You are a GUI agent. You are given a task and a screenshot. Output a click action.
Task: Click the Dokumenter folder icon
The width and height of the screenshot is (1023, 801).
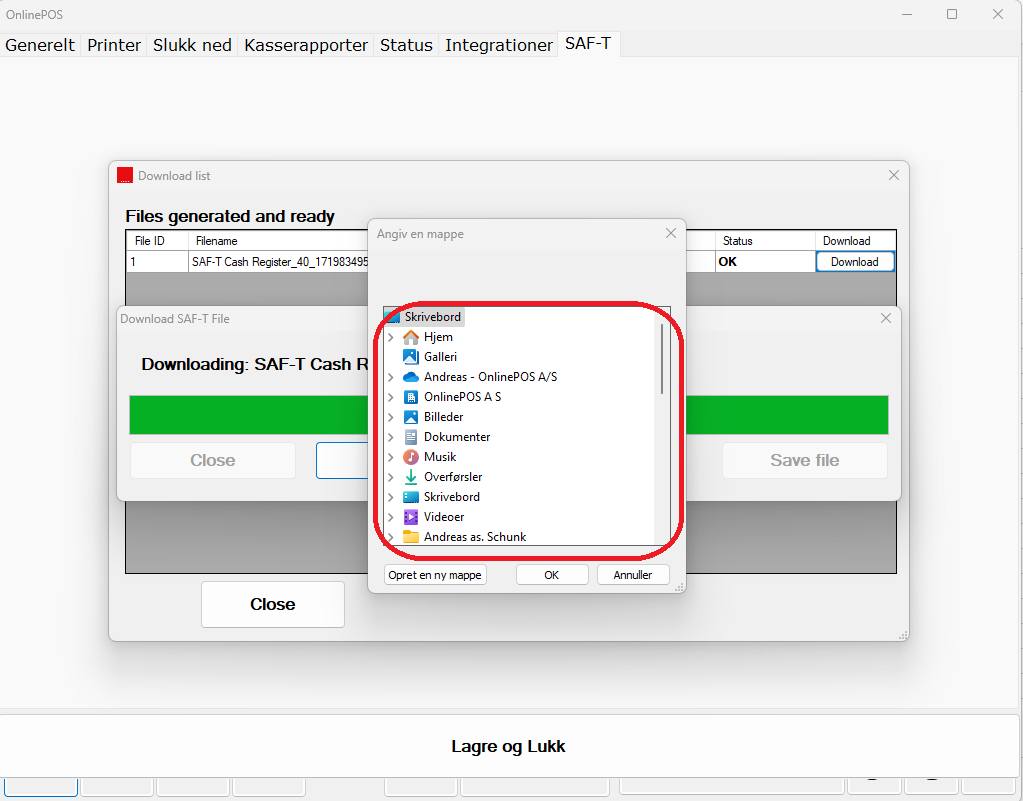coord(410,437)
